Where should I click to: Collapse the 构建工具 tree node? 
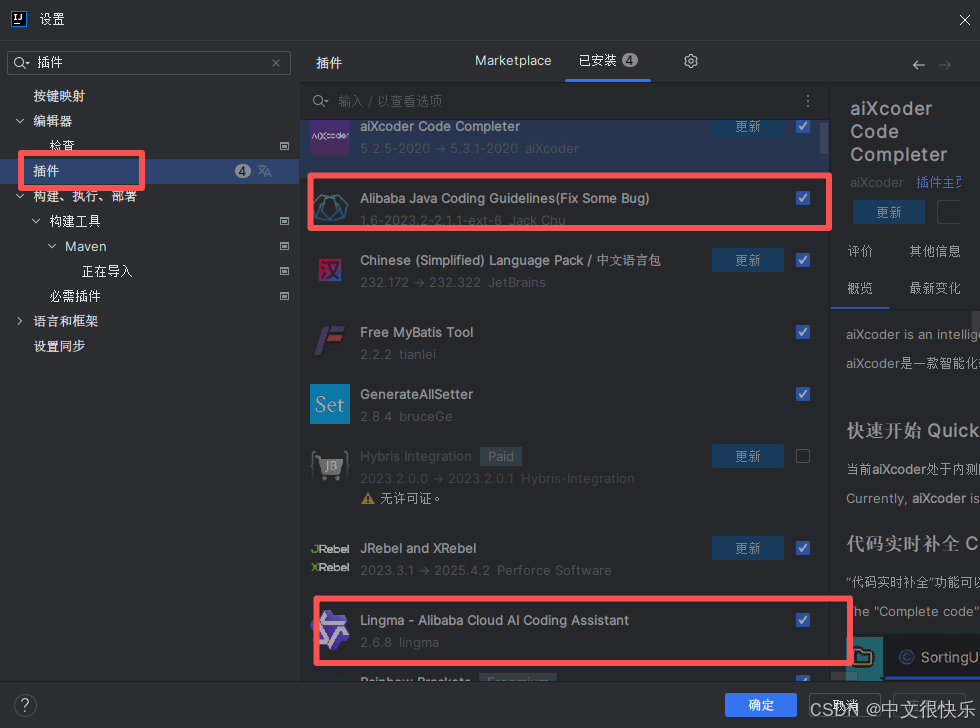pyautogui.click(x=36, y=221)
